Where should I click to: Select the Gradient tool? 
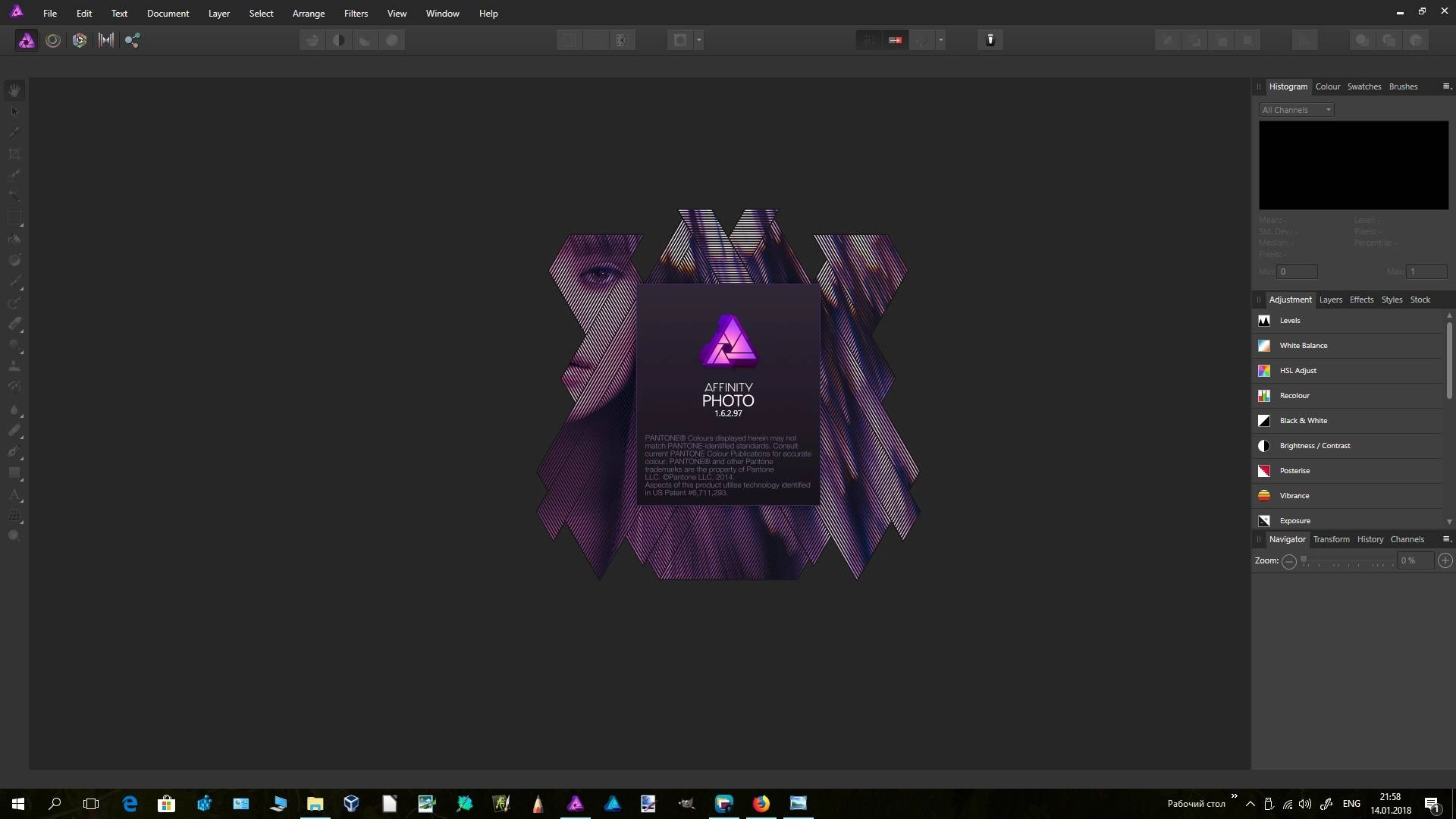coord(14,260)
